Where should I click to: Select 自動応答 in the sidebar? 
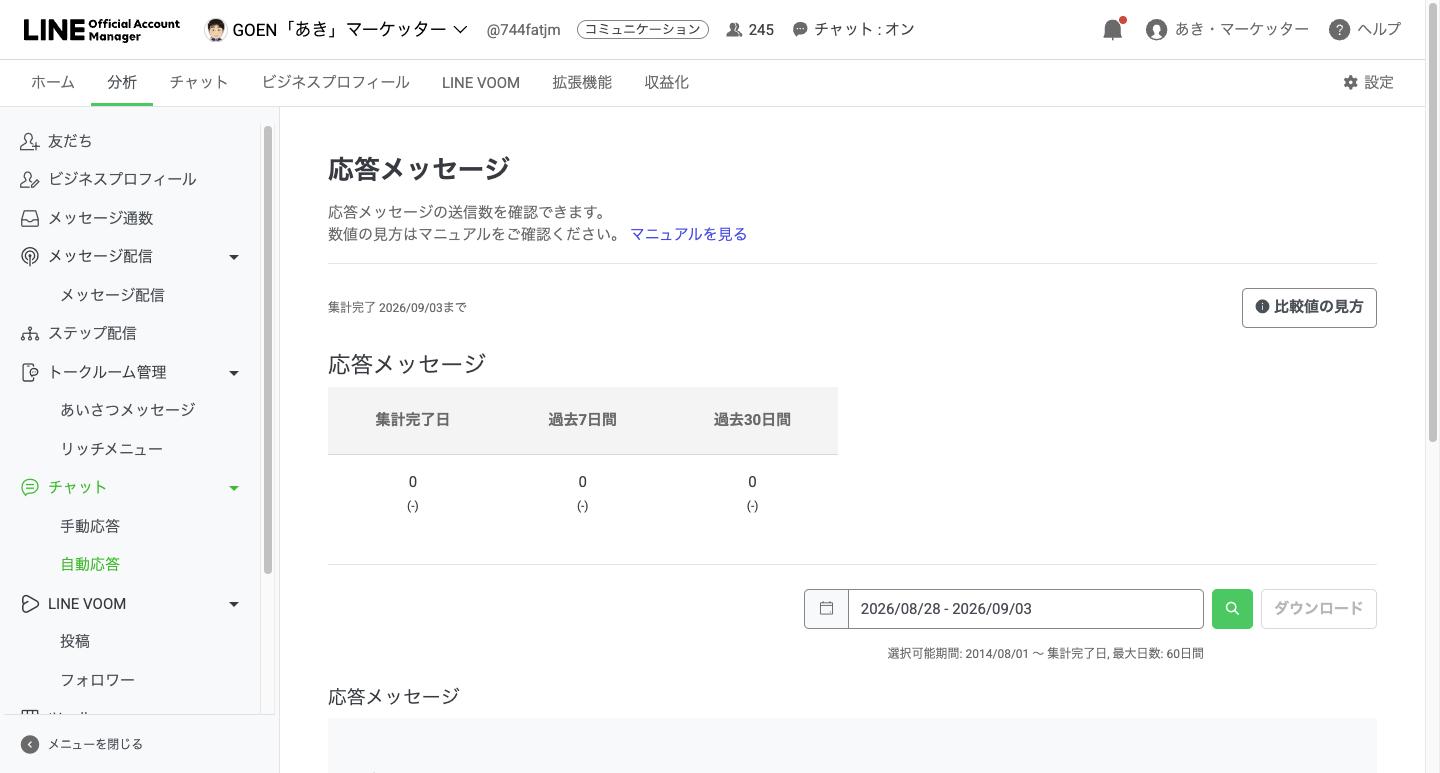(90, 564)
